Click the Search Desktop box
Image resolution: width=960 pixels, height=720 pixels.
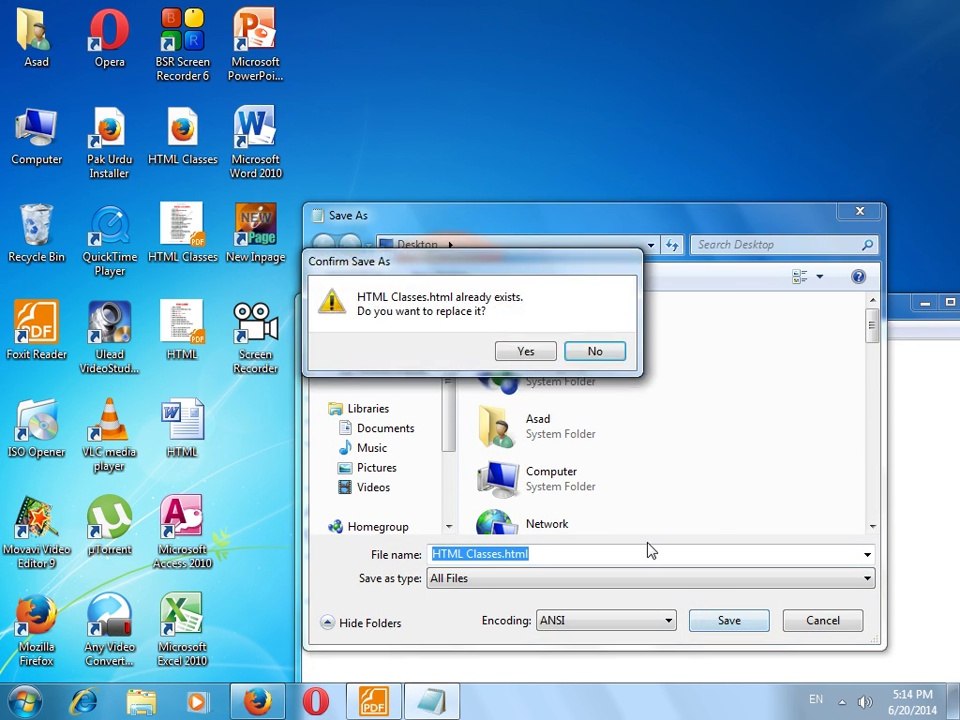[x=784, y=245]
